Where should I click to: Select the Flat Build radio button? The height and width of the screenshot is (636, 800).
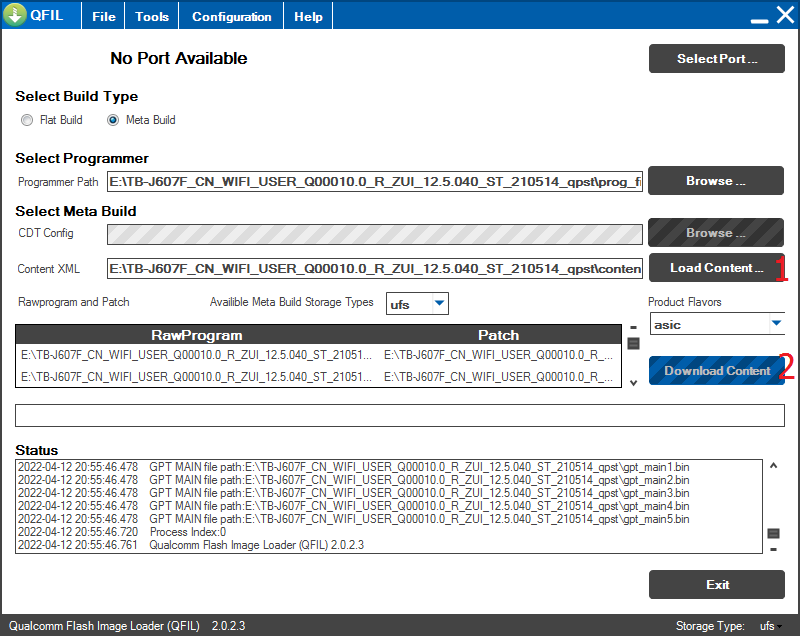(27, 120)
